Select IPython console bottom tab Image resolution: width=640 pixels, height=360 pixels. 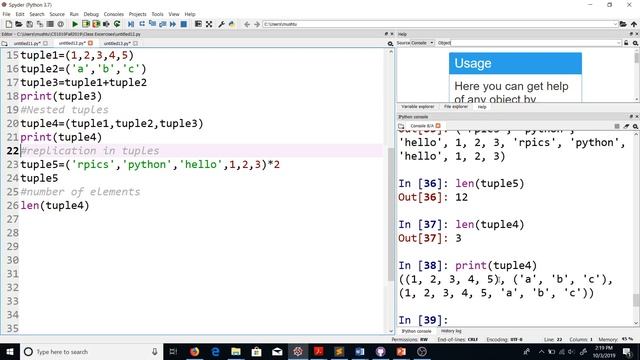pyautogui.click(x=416, y=331)
